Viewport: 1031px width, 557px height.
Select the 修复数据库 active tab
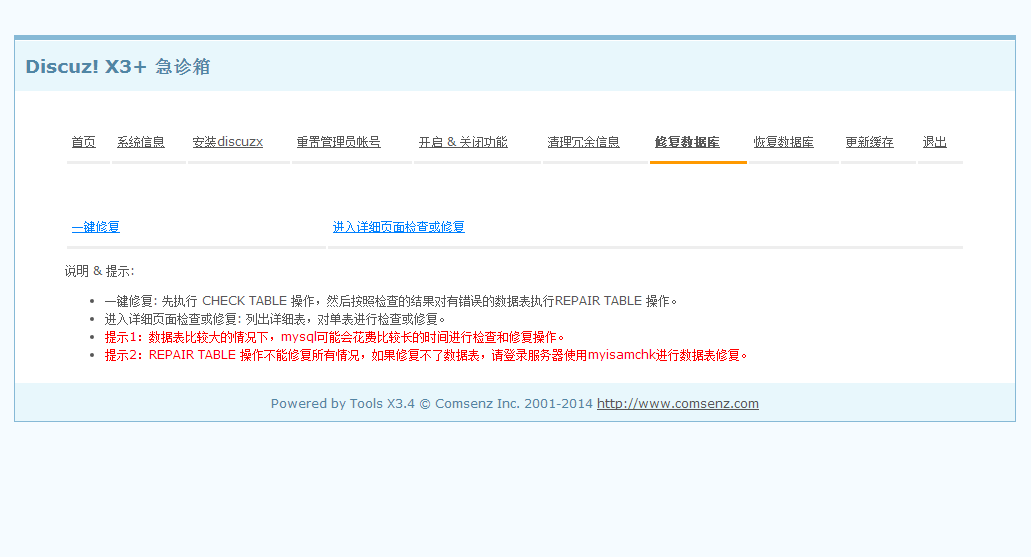point(687,141)
